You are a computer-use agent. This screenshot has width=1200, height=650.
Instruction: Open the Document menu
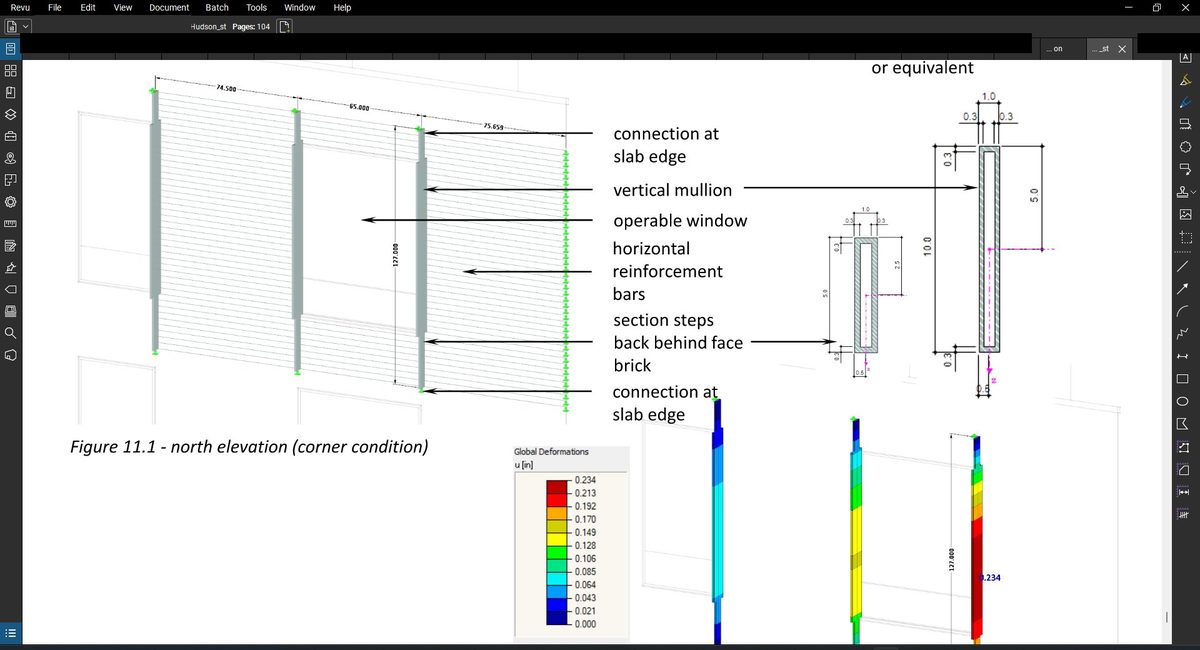click(x=168, y=7)
